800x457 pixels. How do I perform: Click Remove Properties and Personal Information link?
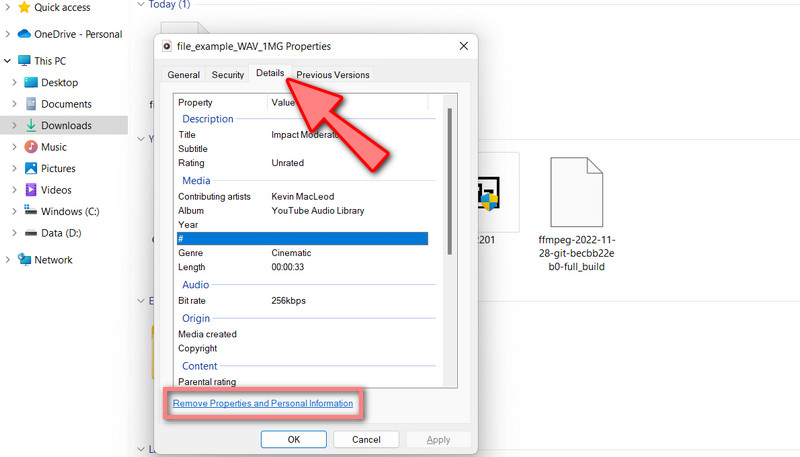click(x=263, y=403)
